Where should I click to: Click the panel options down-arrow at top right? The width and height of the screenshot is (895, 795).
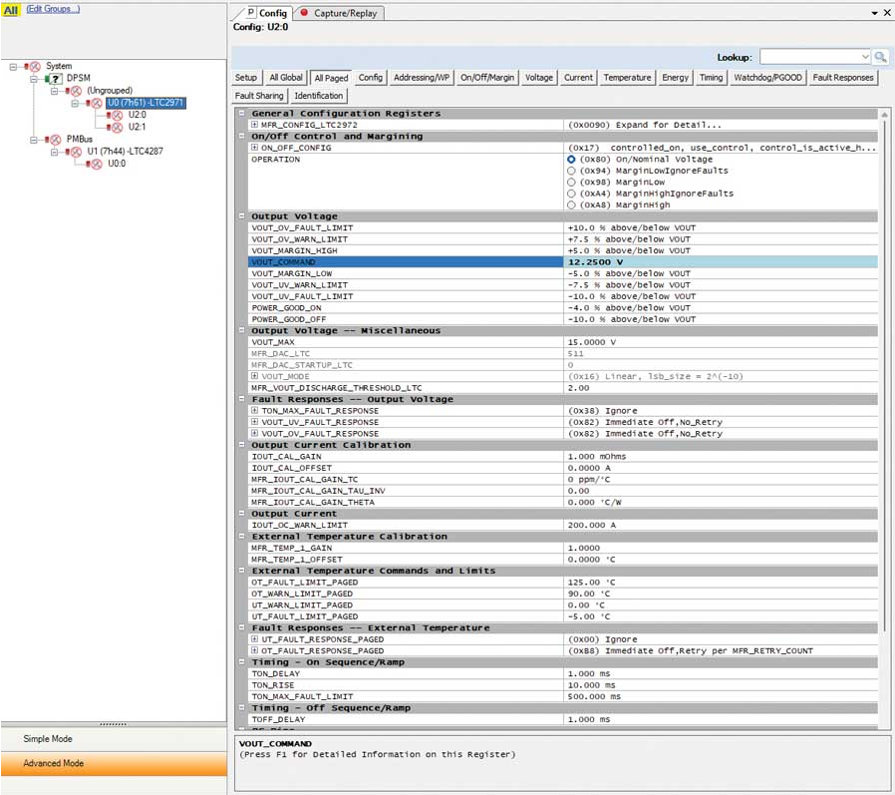874,13
